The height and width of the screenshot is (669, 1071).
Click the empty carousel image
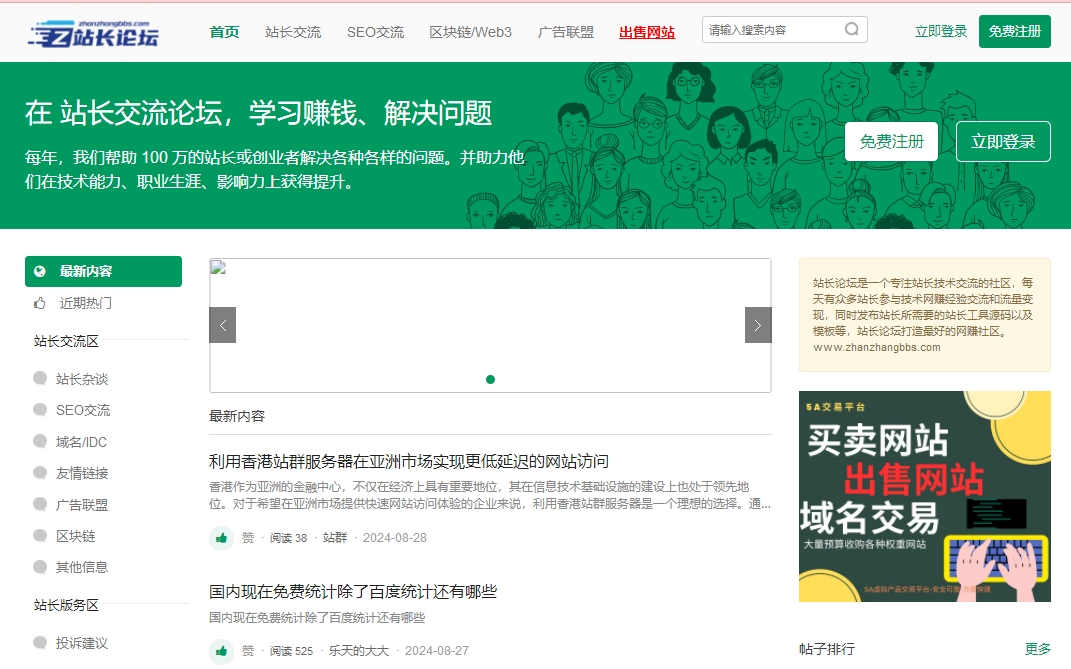(x=490, y=325)
